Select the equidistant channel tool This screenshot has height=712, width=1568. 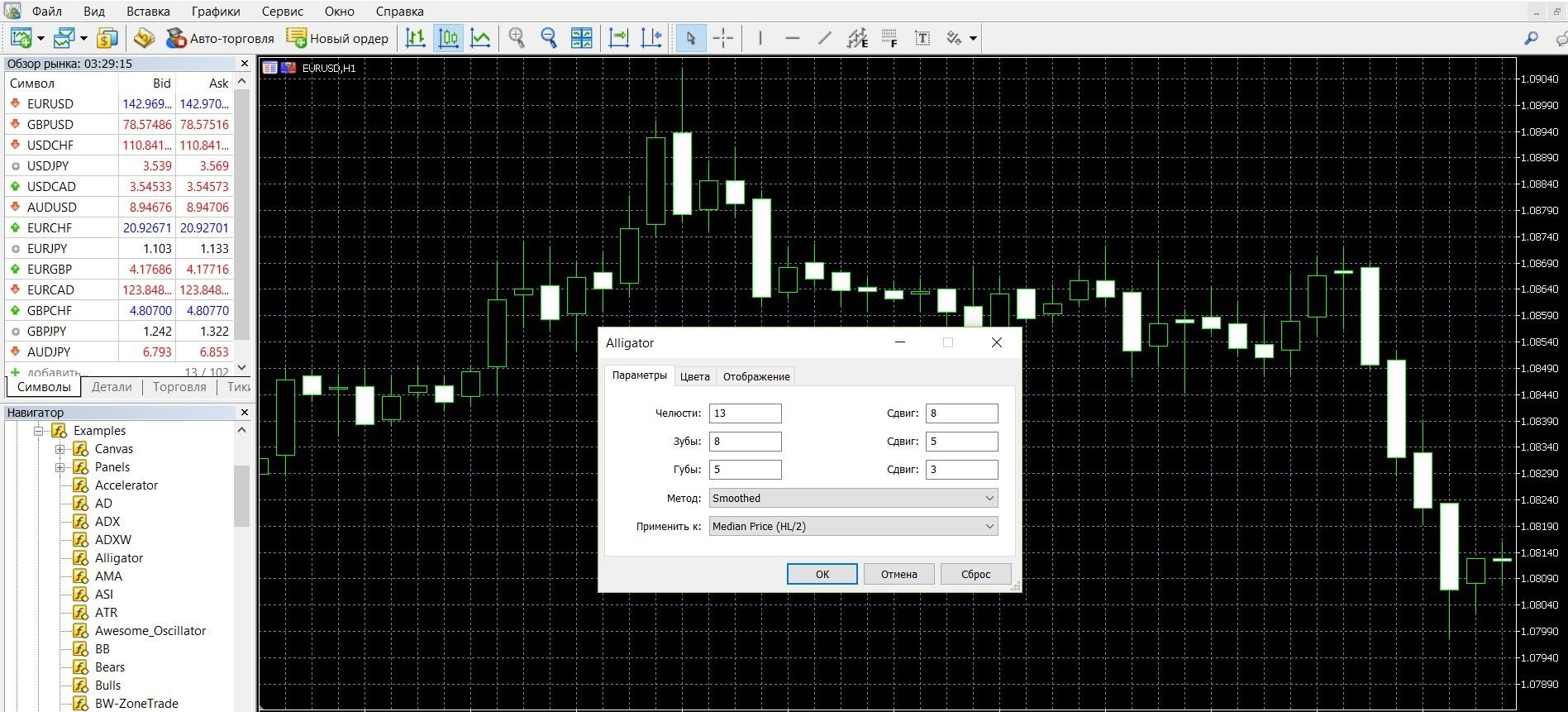tap(857, 38)
